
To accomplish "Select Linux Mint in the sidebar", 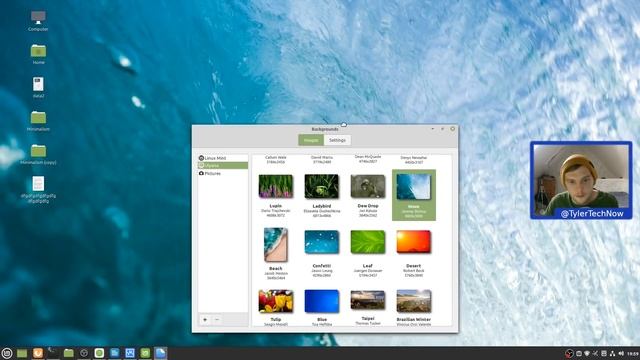I will (223, 158).
